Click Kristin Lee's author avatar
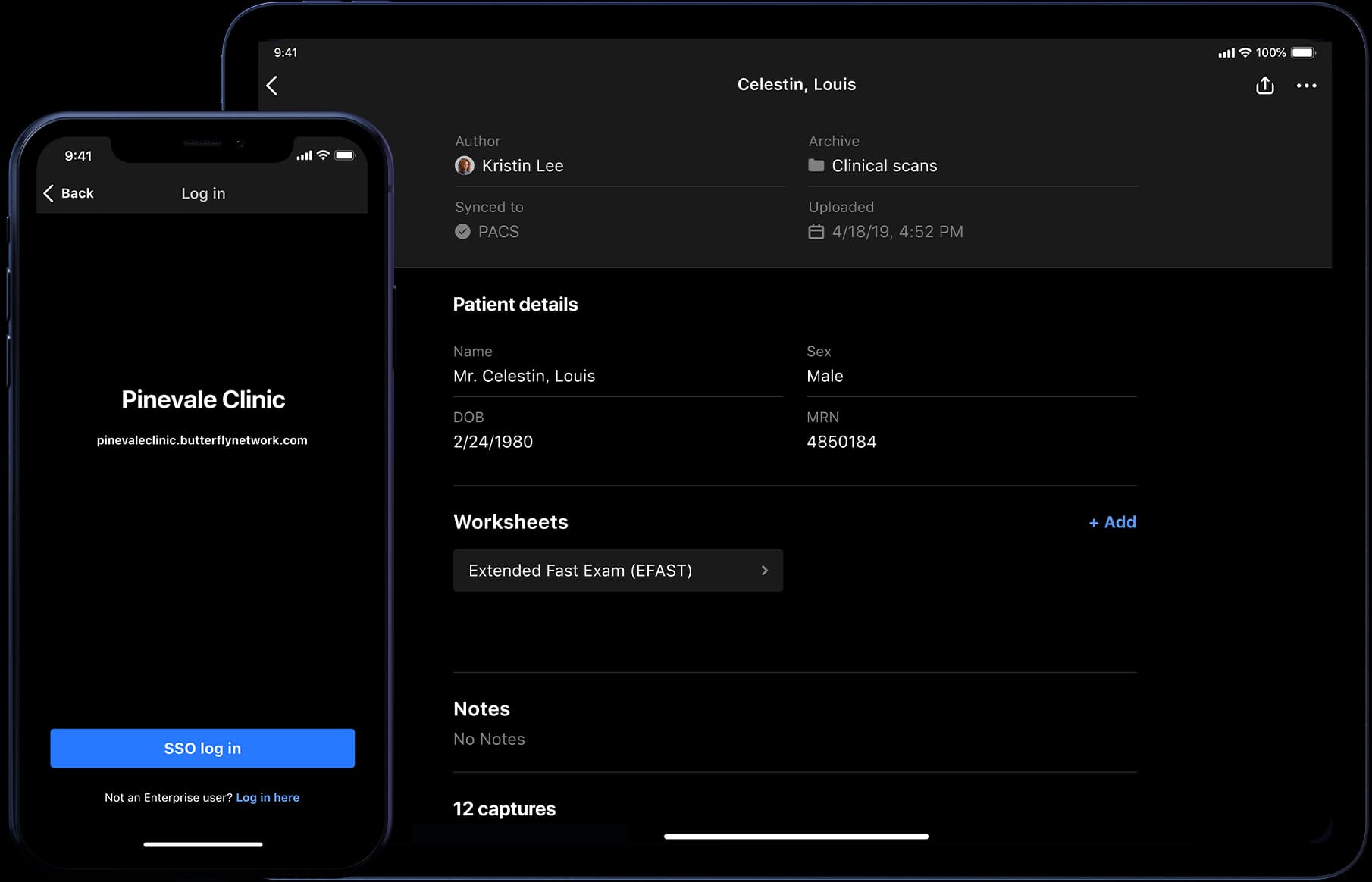The image size is (1372, 882). point(464,165)
